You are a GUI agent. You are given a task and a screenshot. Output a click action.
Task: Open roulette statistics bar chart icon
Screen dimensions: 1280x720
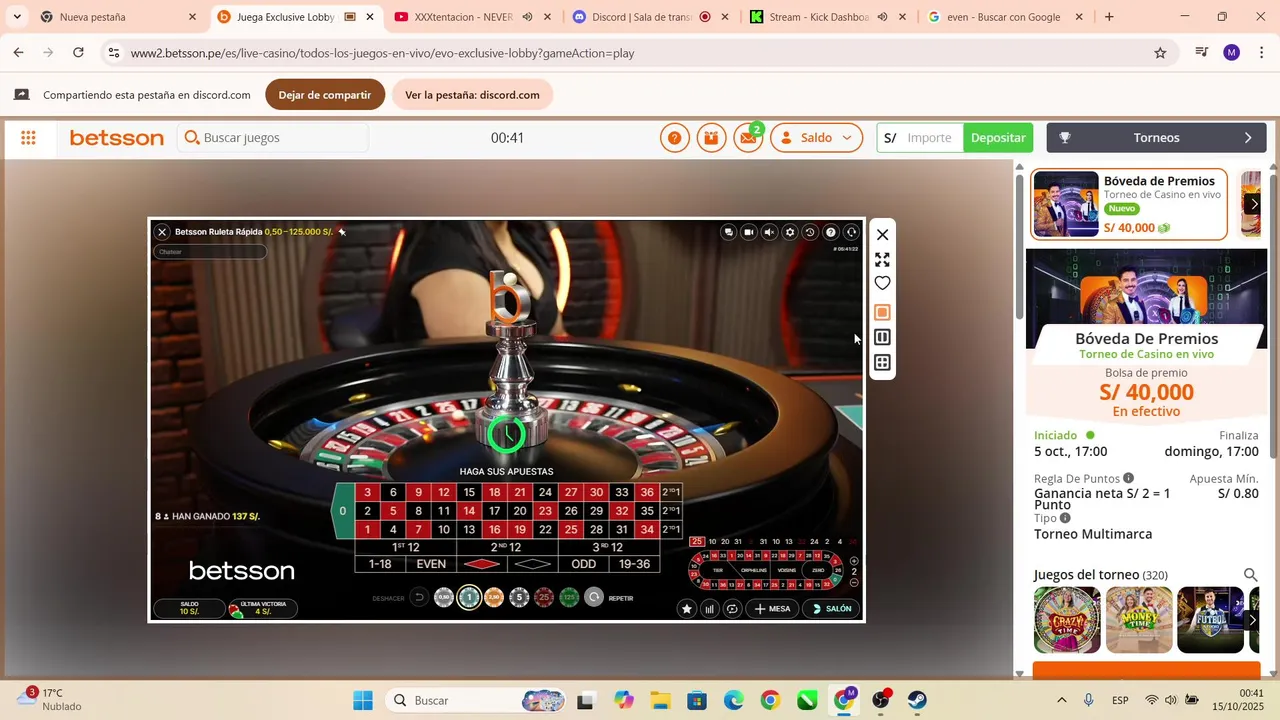click(709, 608)
